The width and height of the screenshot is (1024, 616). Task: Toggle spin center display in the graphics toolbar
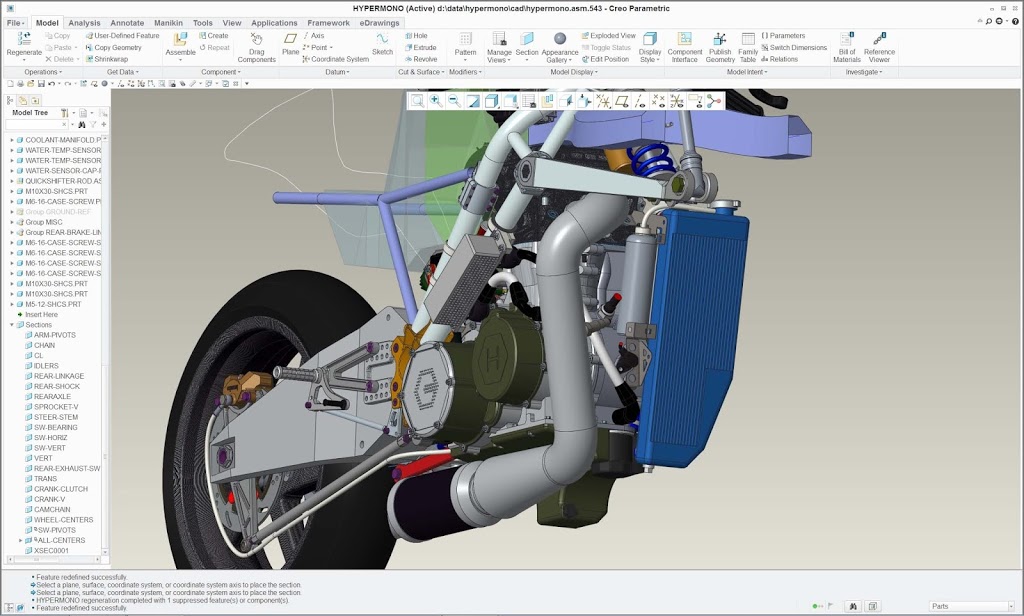point(713,100)
